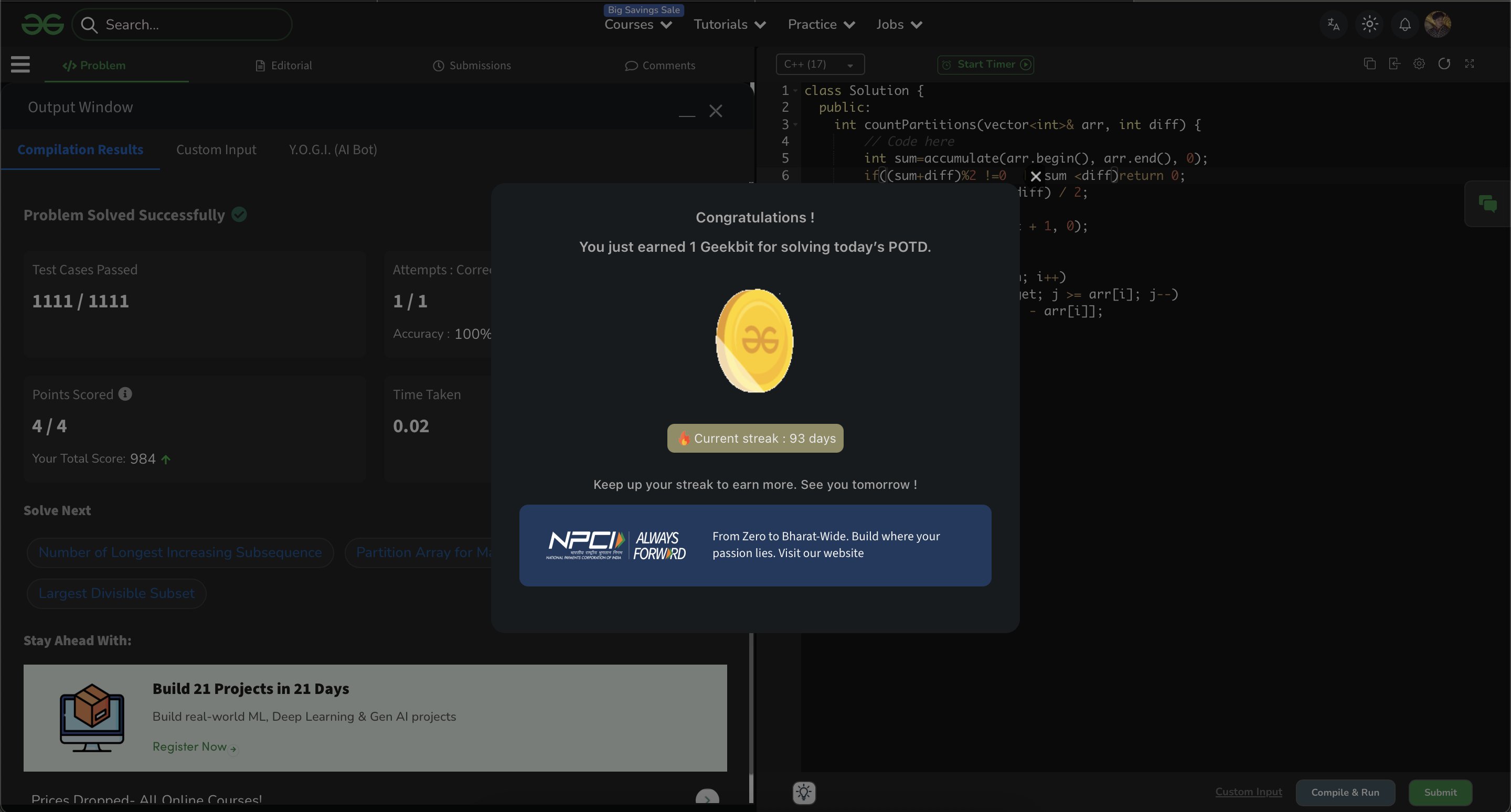Open the Custom Input tab

pos(216,150)
